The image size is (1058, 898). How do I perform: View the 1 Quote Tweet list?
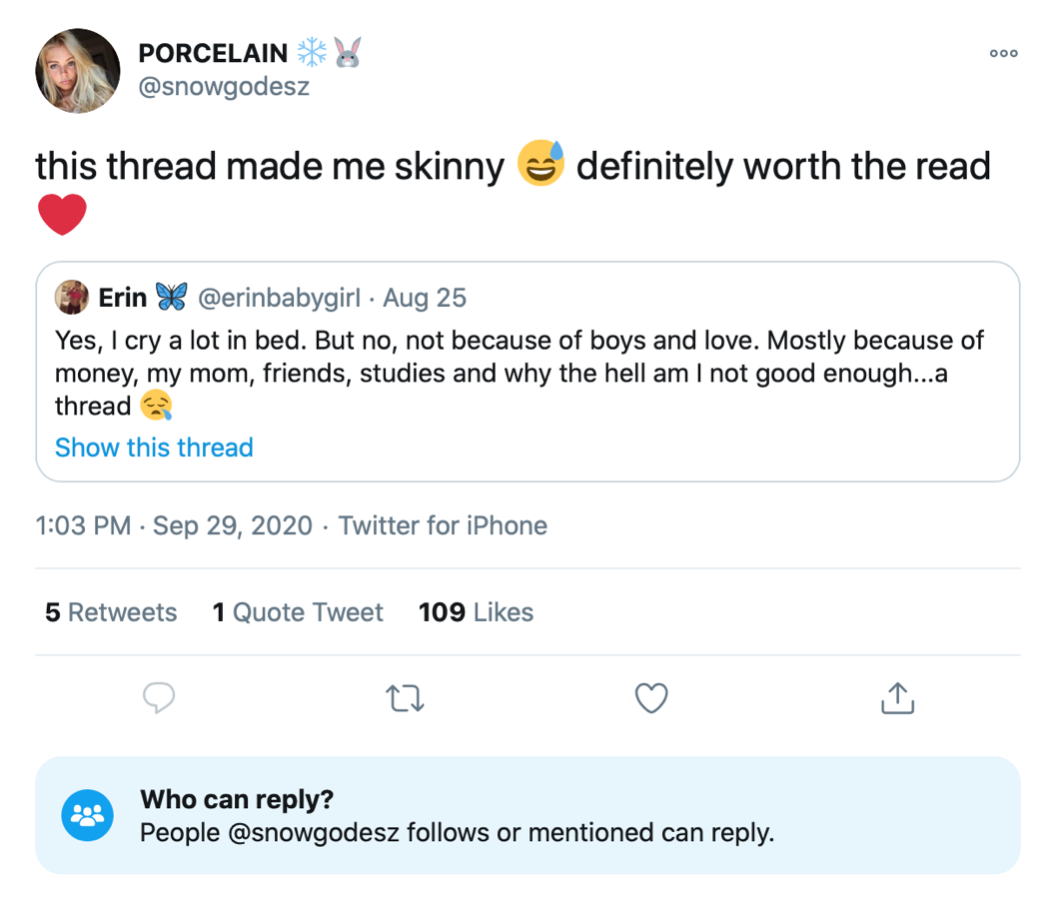pos(298,613)
